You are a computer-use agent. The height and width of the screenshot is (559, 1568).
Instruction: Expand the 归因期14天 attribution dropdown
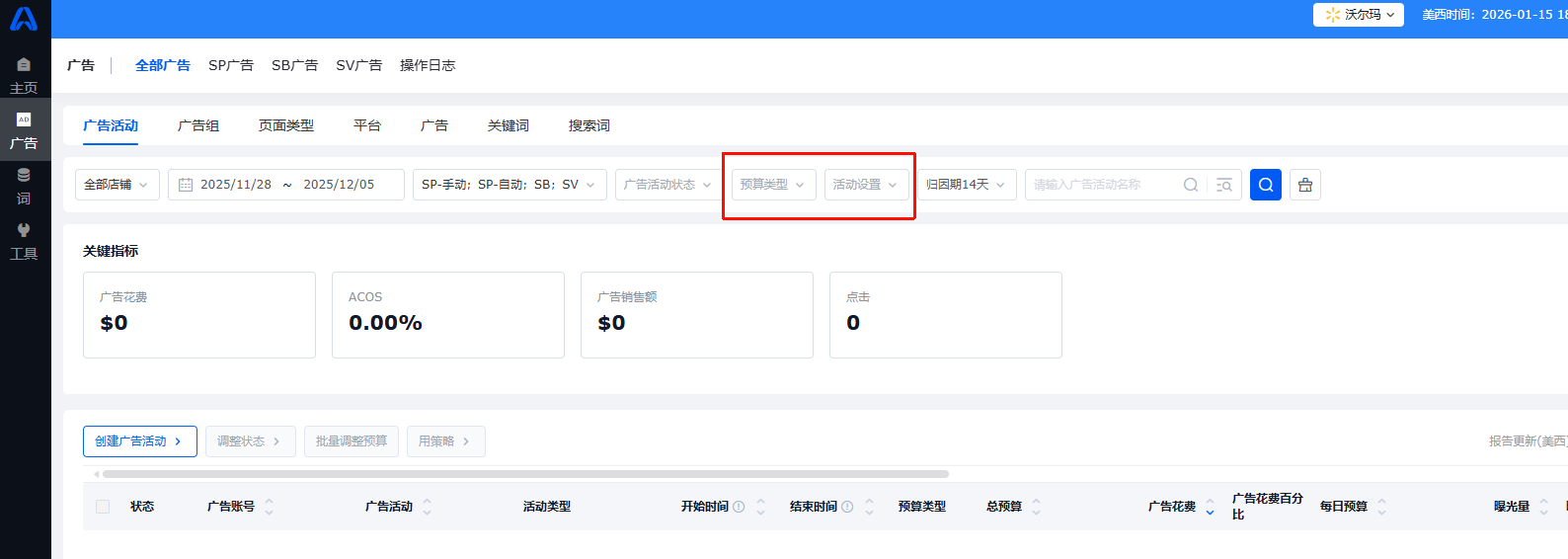966,185
